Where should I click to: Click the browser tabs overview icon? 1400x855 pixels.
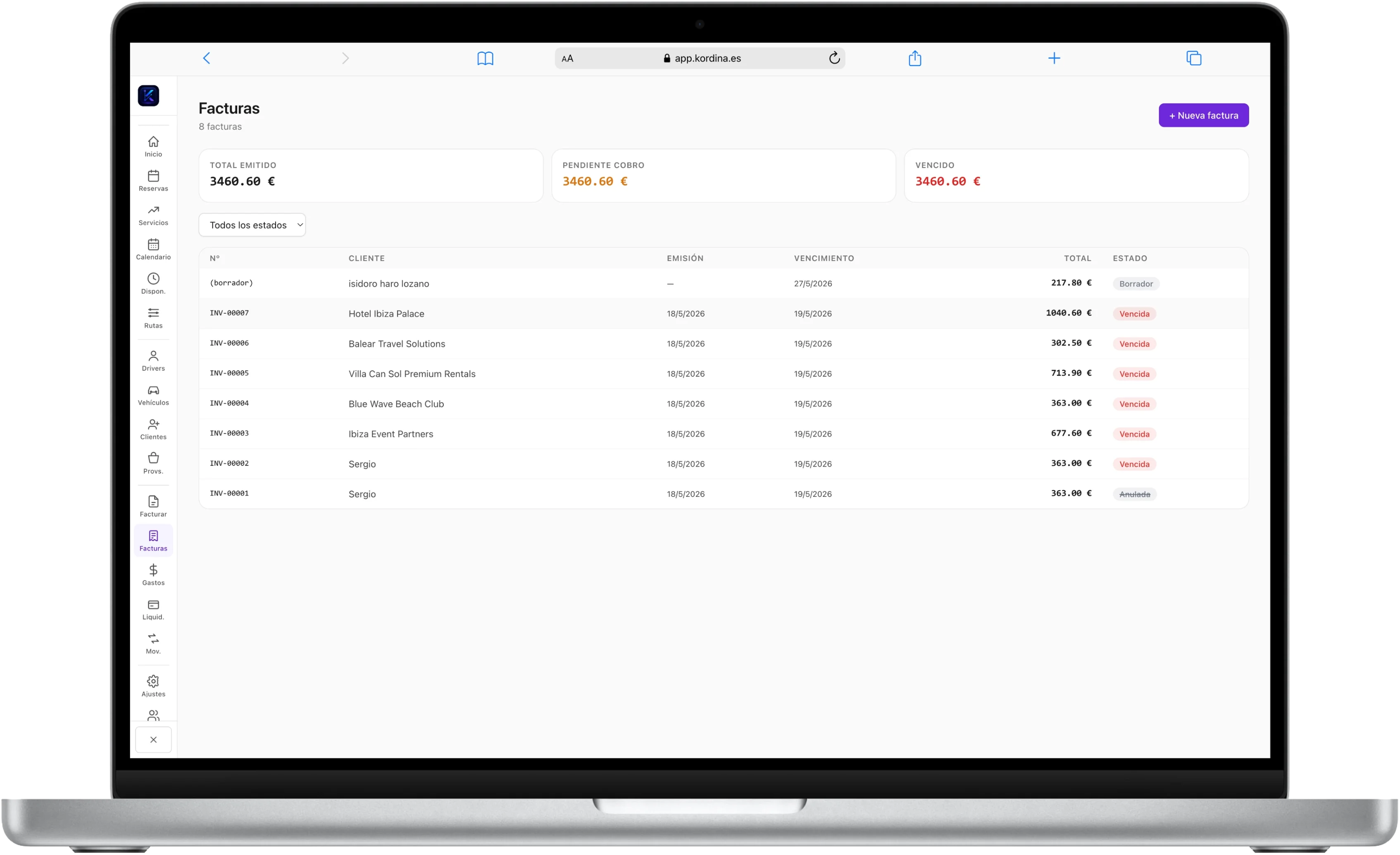[1194, 58]
